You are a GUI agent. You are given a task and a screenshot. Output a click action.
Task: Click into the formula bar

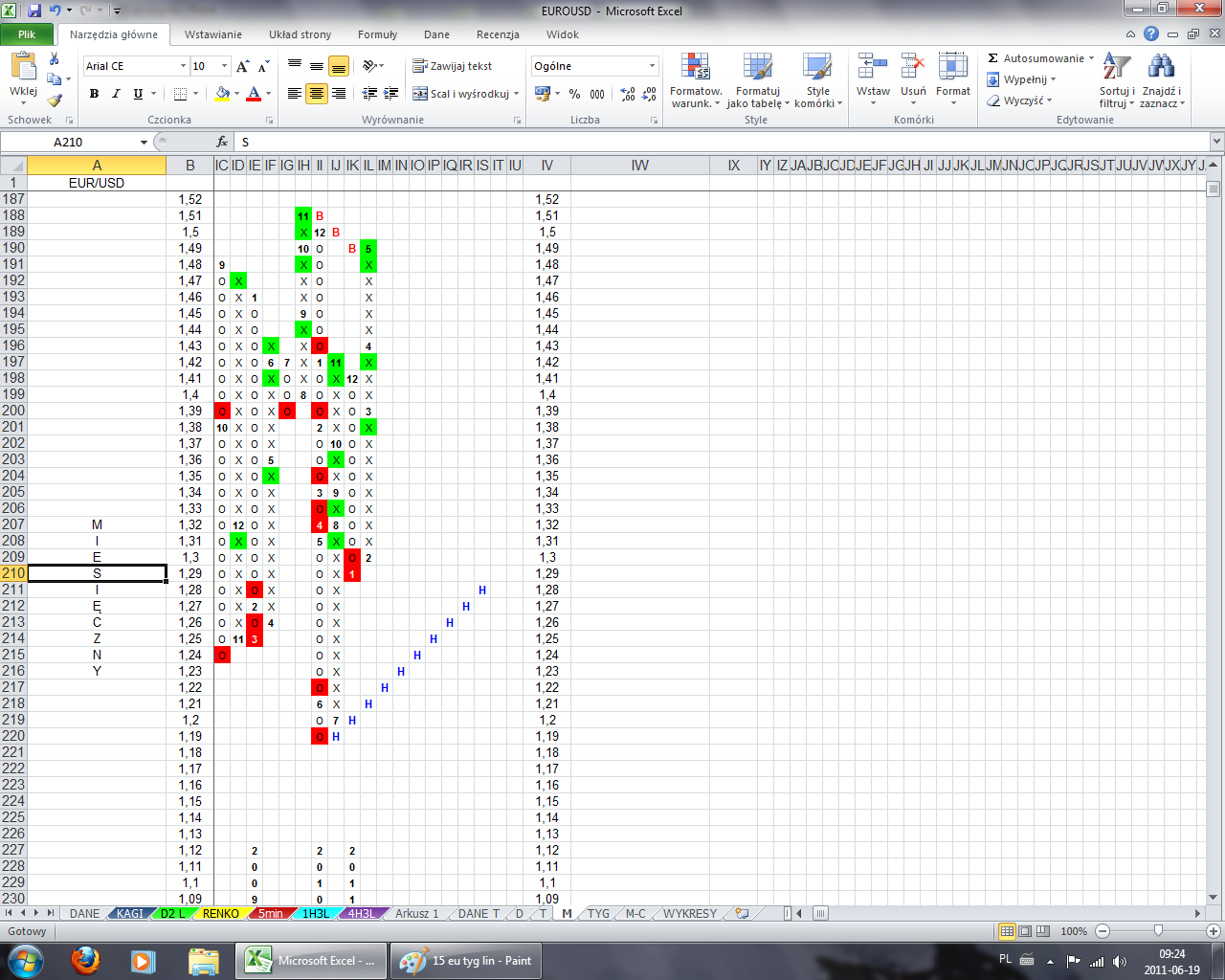pos(722,142)
